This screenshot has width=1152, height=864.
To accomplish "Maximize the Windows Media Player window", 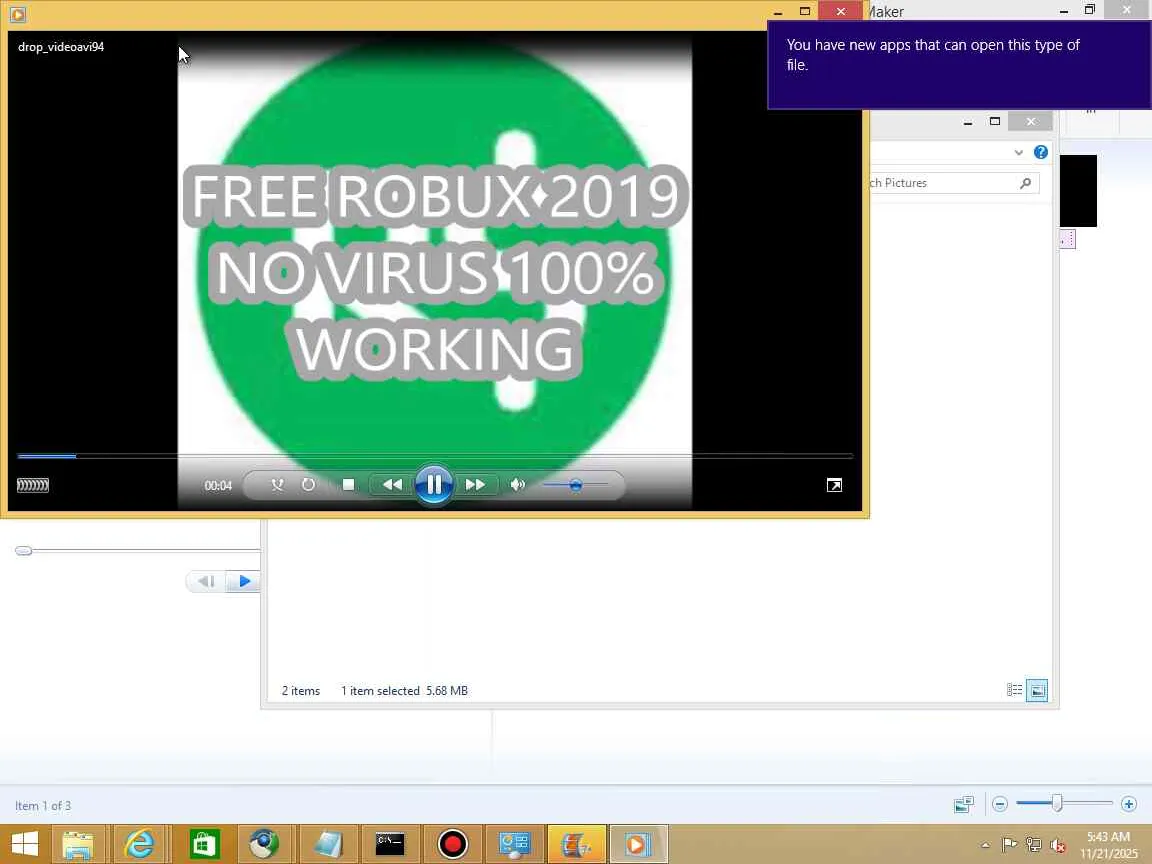I will 804,12.
